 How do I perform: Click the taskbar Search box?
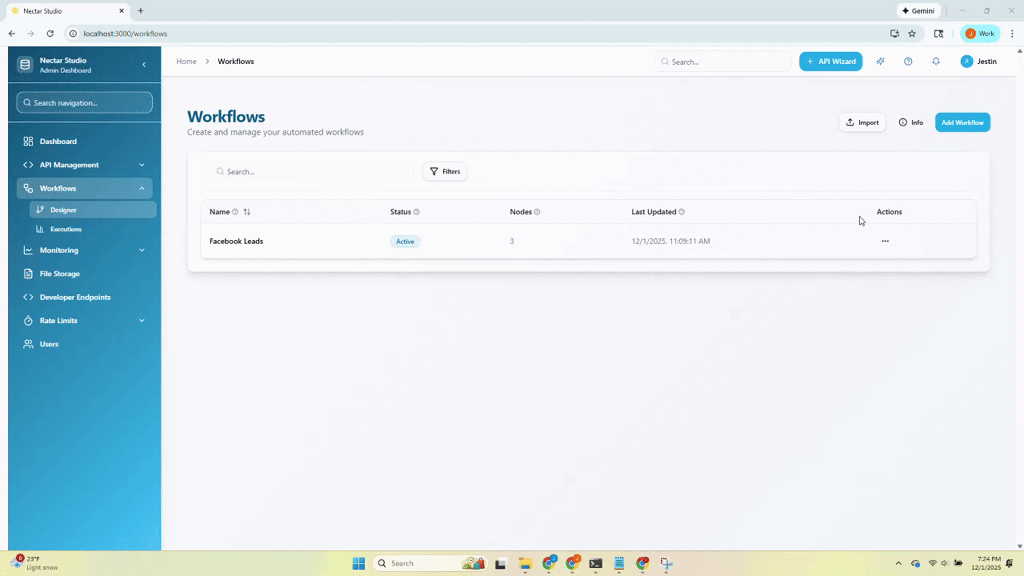pos(430,563)
